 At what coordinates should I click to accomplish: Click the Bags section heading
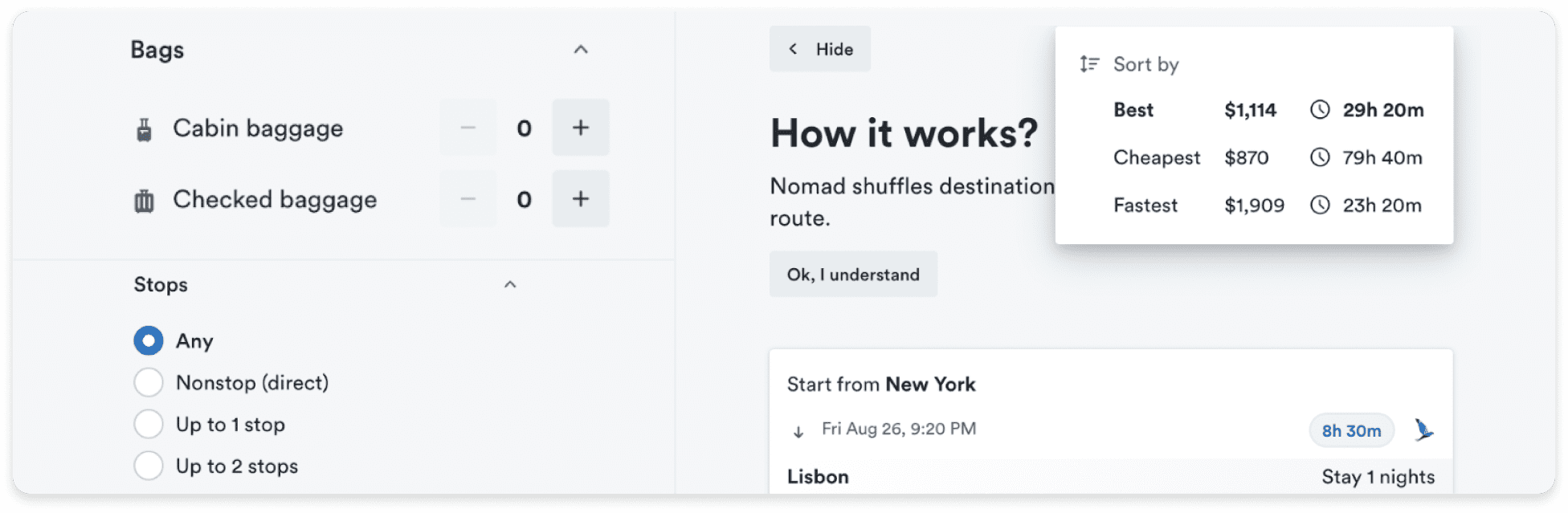click(x=157, y=51)
